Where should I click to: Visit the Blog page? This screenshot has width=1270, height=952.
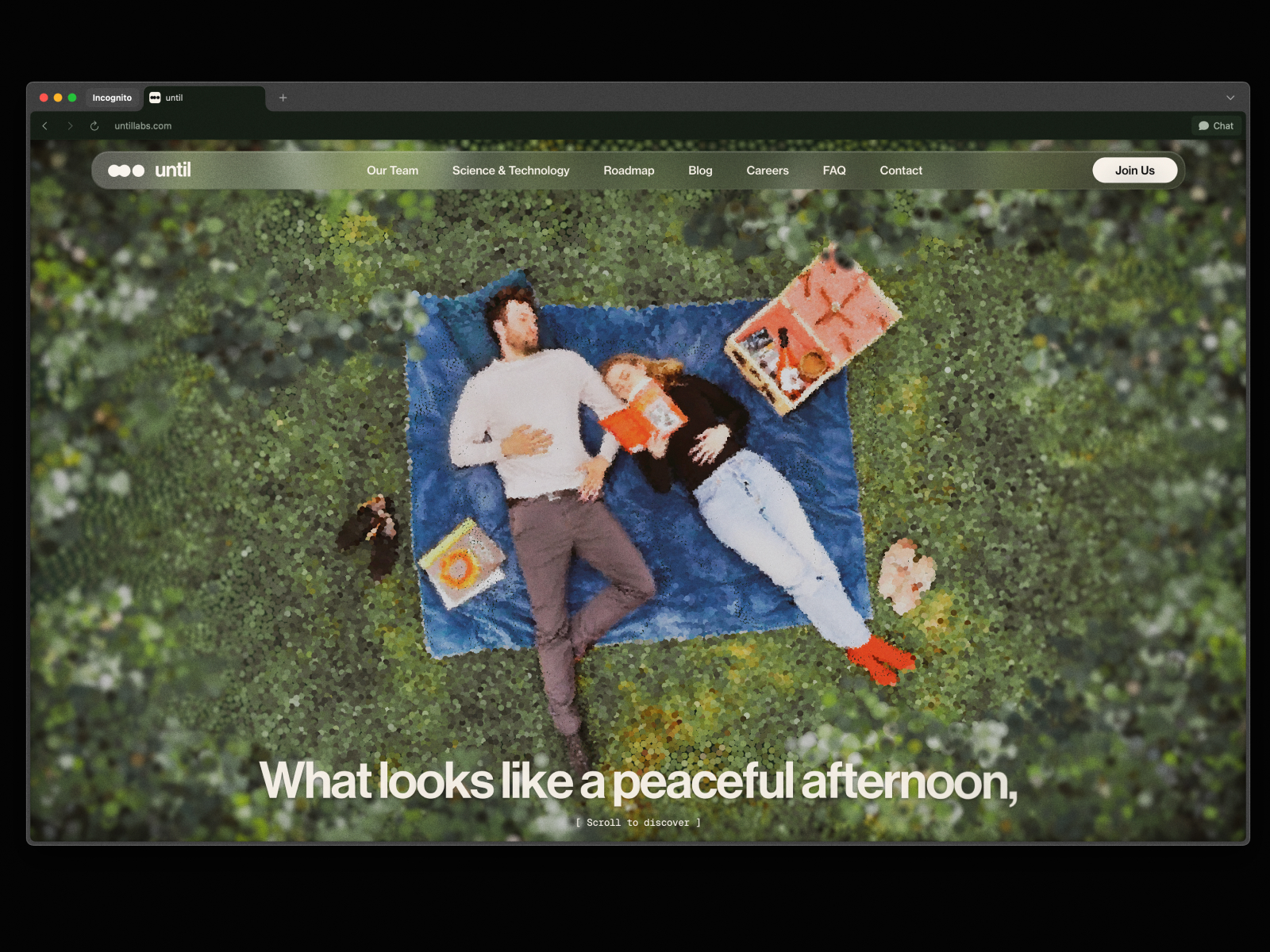click(x=700, y=171)
